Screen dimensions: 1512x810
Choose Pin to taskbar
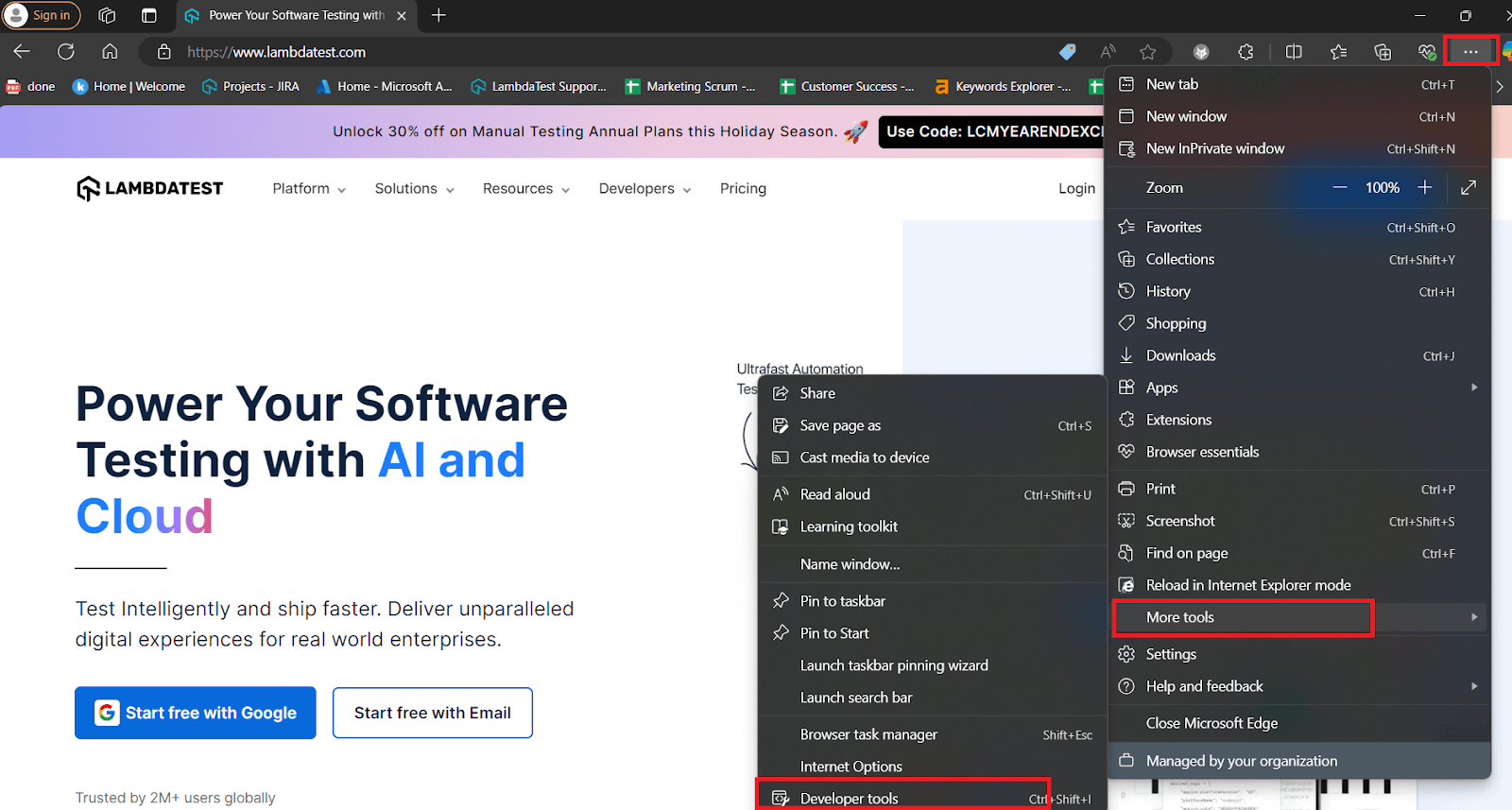point(932,601)
